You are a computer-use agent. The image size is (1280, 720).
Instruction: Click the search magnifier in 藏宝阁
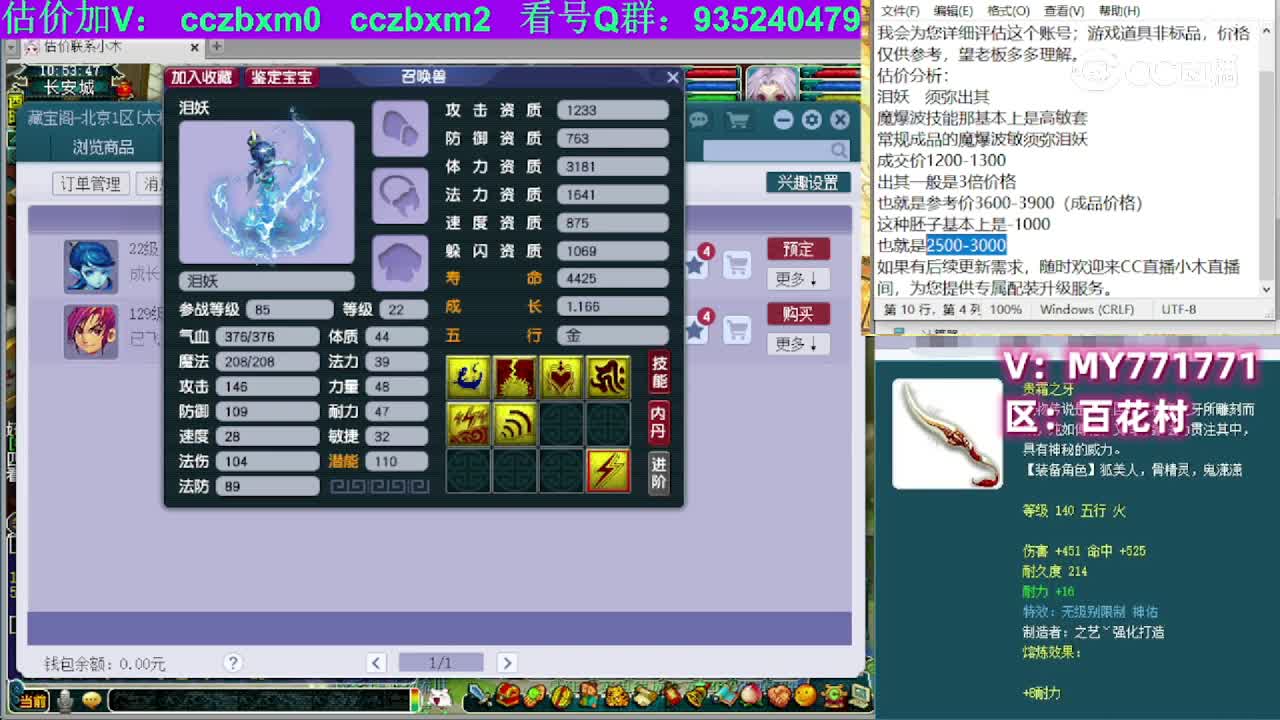click(838, 150)
